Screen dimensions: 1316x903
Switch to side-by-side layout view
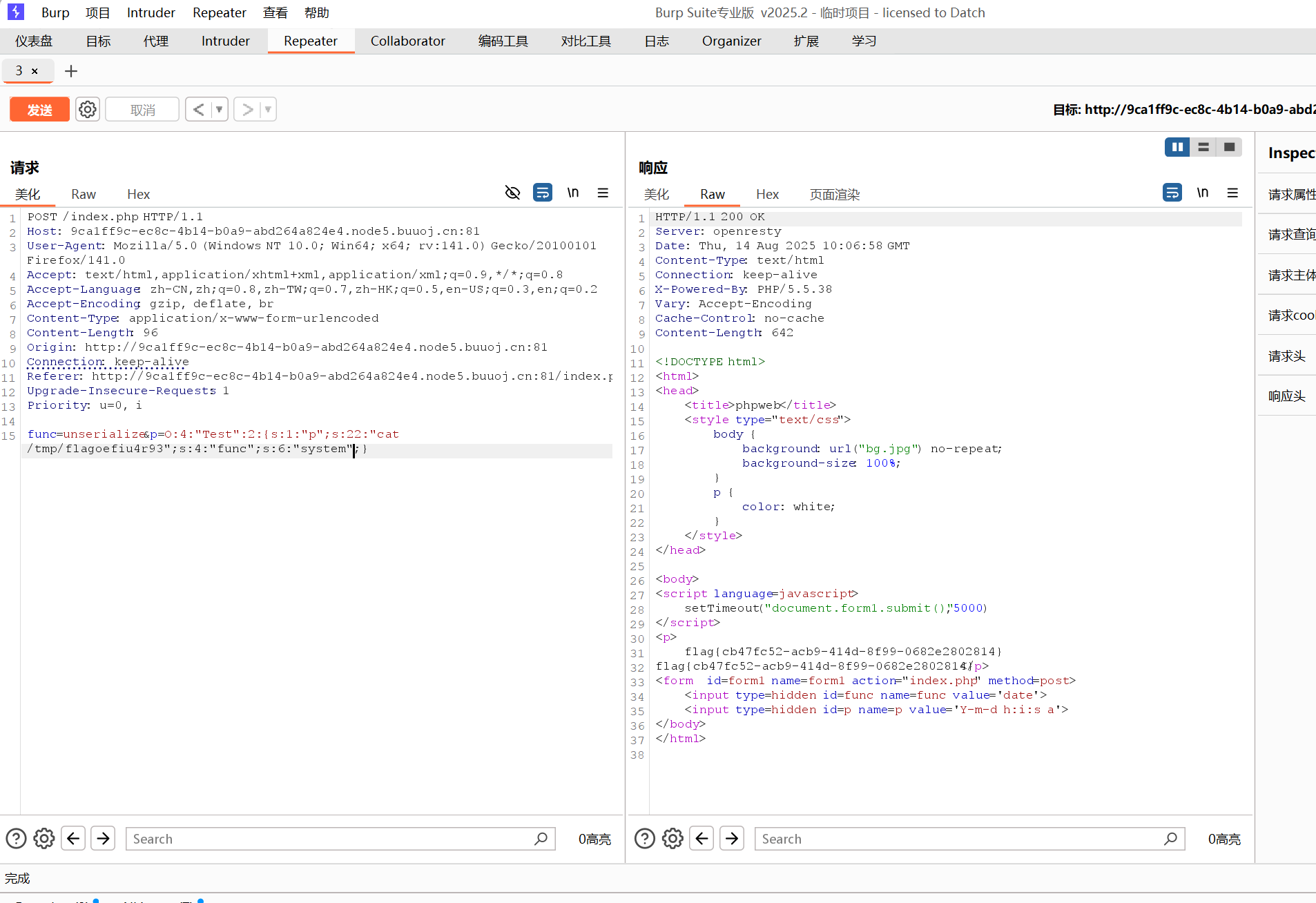[1177, 146]
